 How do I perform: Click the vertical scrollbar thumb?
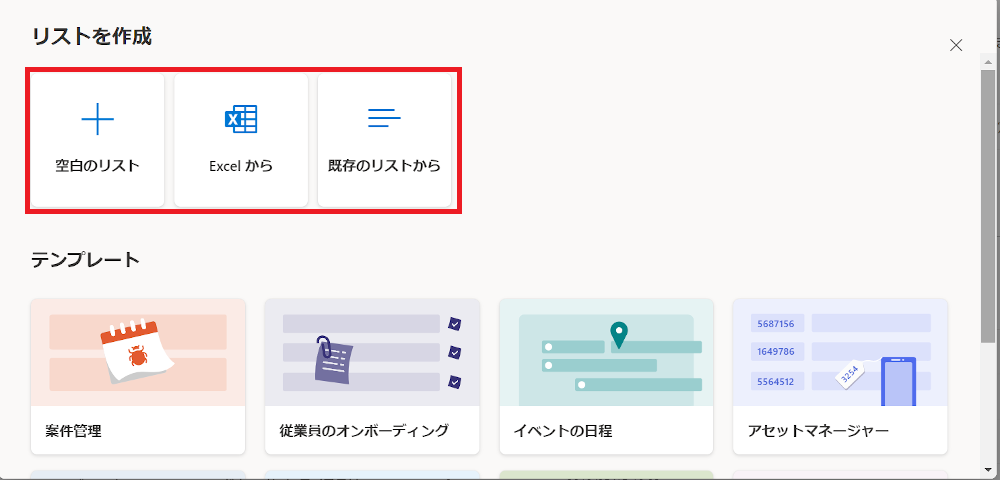click(988, 207)
